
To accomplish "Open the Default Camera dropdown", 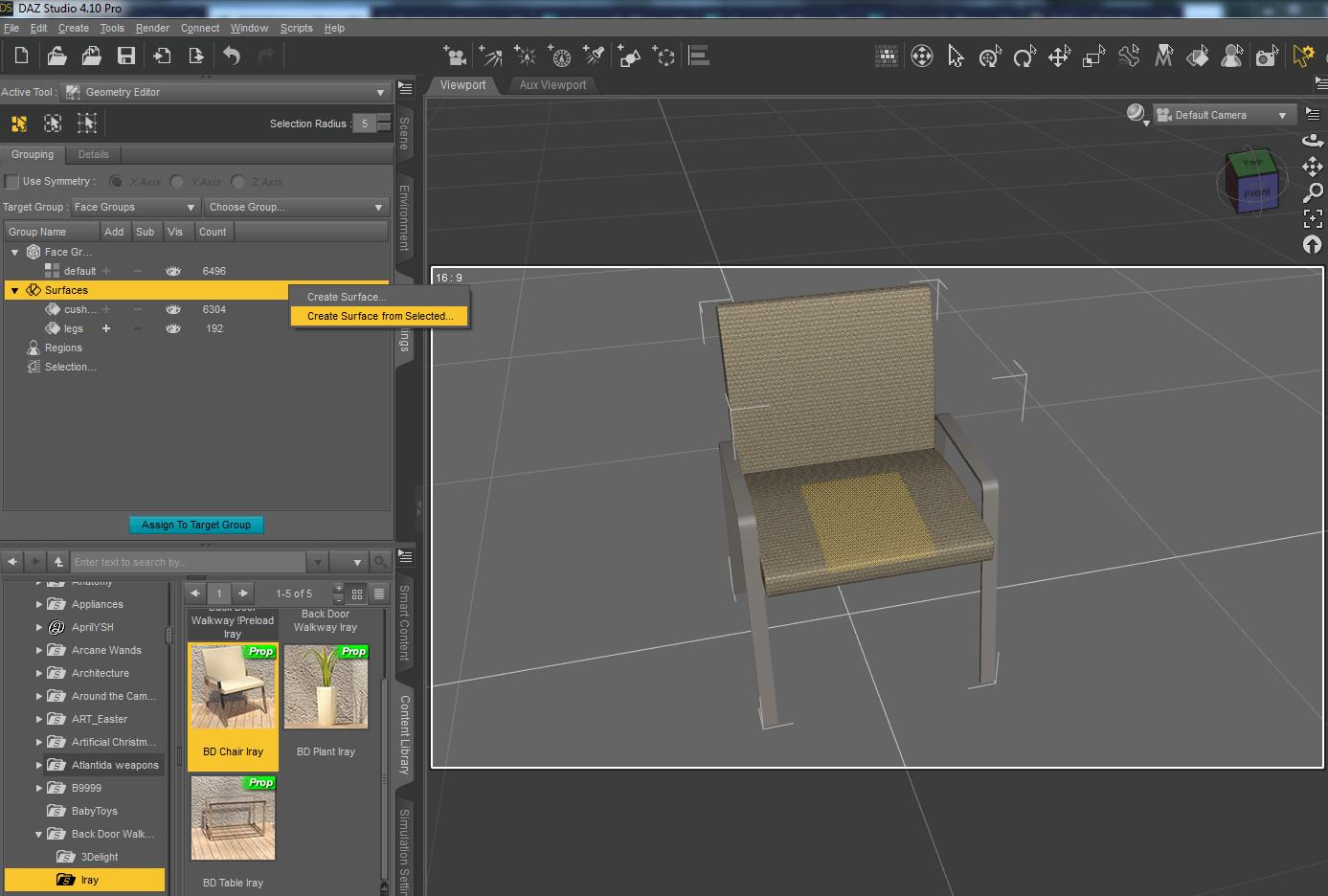I will [1224, 115].
